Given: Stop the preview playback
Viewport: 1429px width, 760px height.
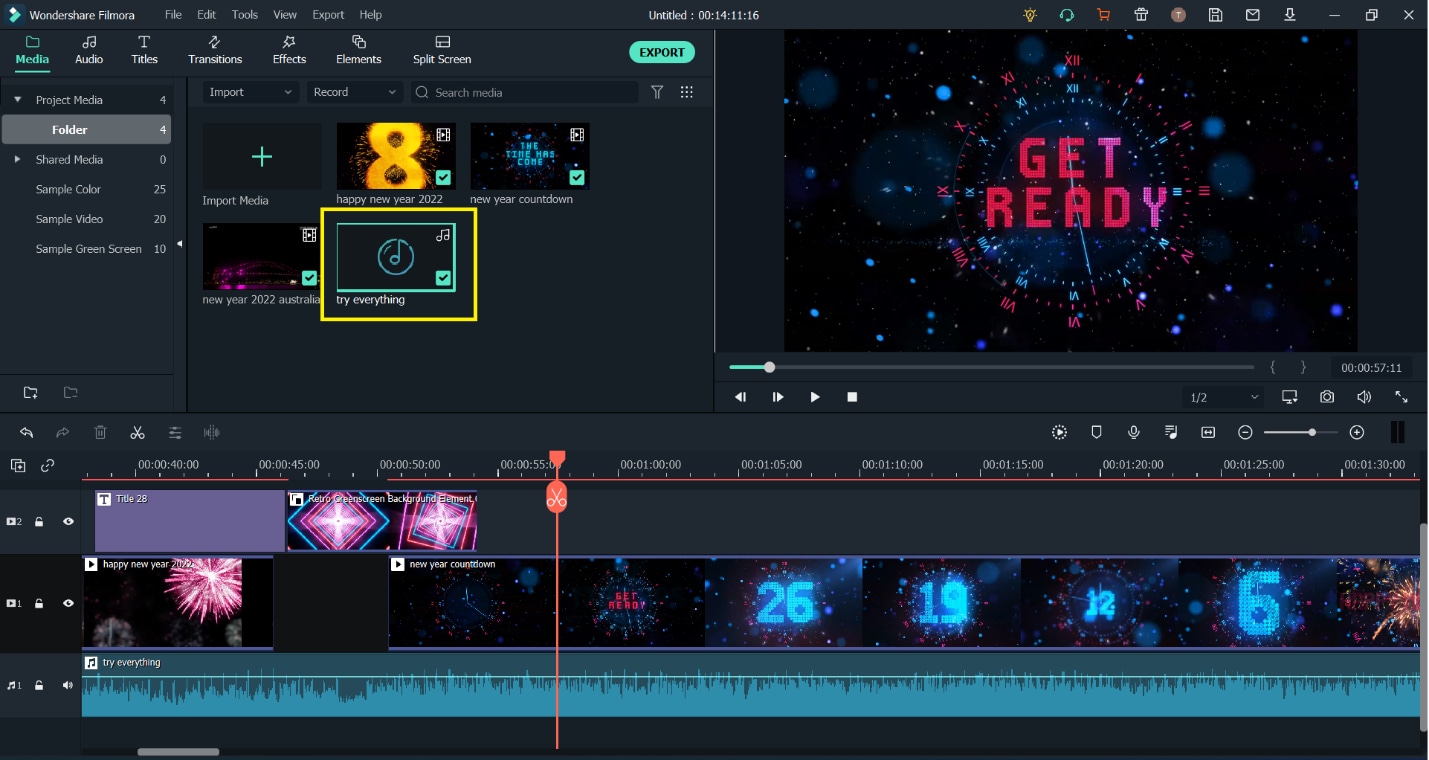Looking at the screenshot, I should click(852, 397).
